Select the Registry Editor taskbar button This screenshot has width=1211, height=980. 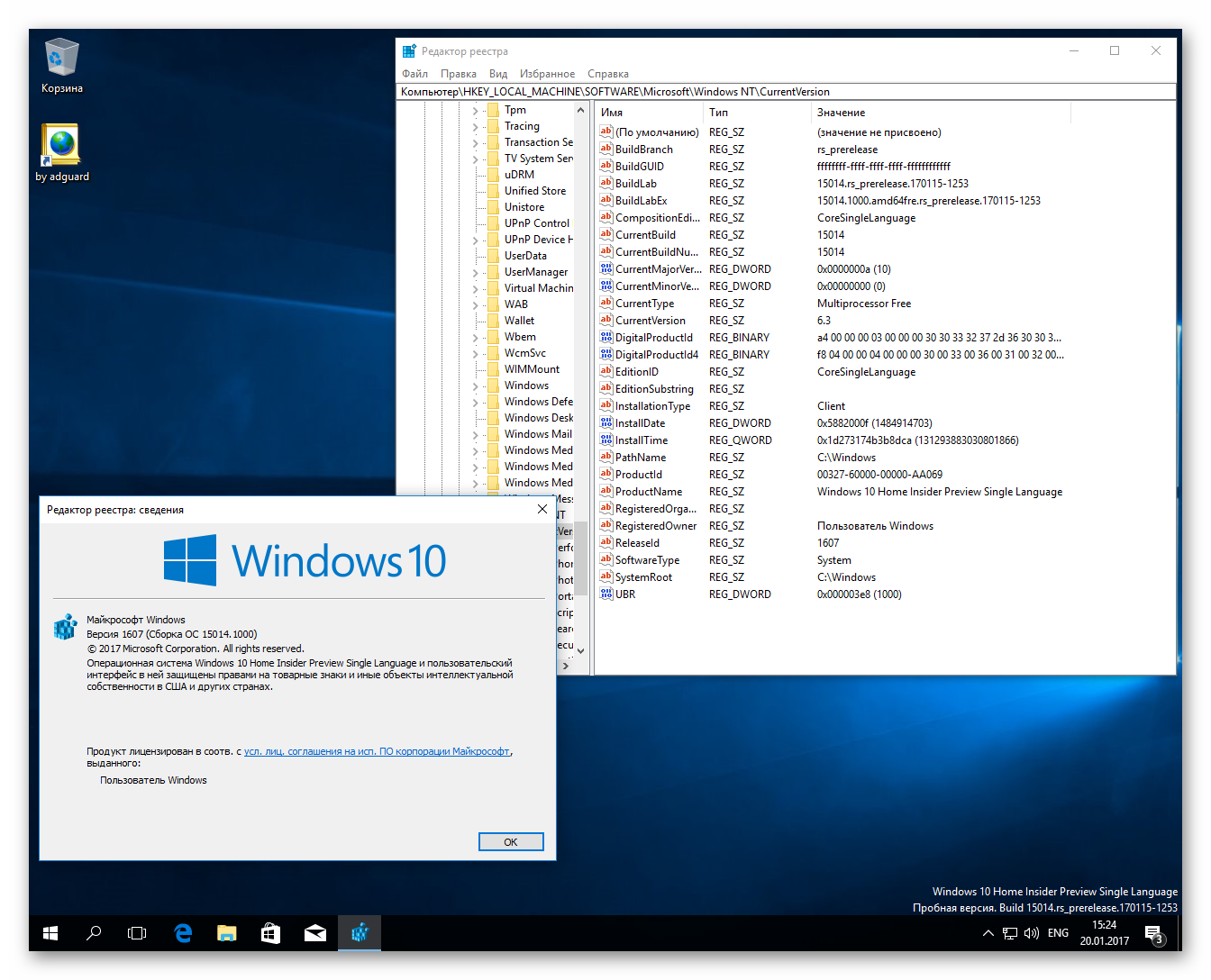point(360,933)
